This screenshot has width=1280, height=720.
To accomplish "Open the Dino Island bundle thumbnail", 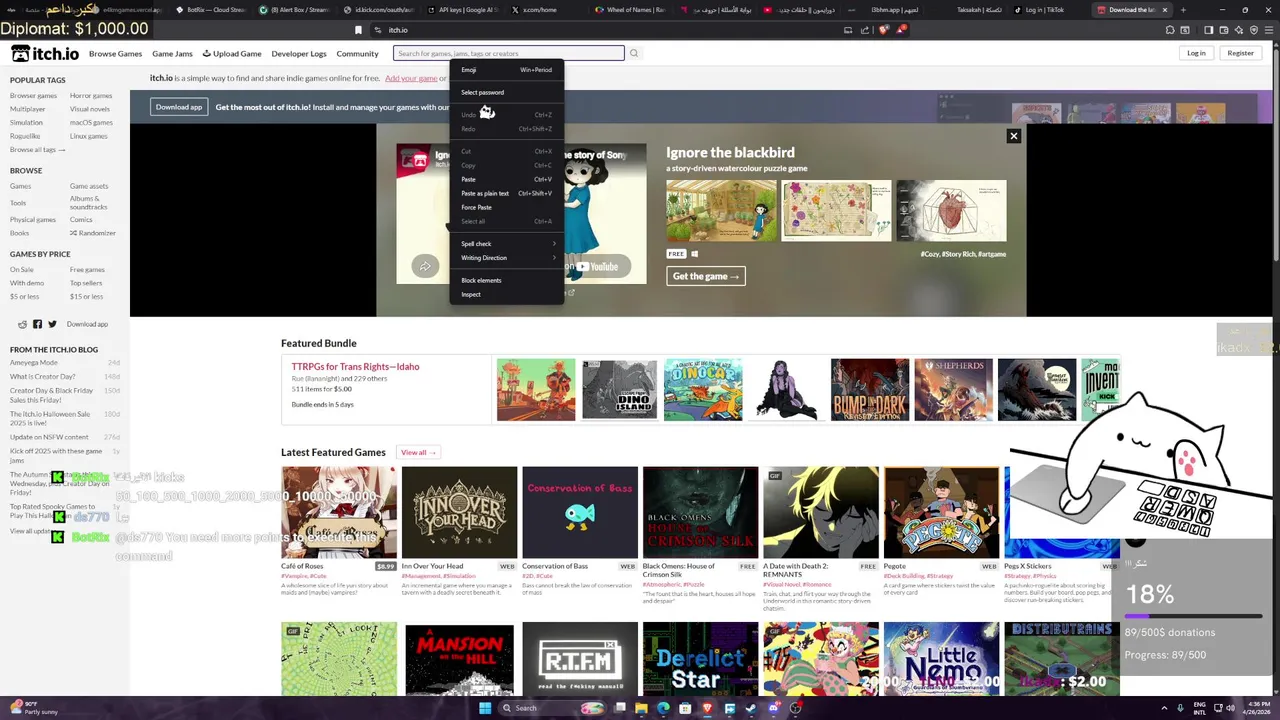I will point(620,390).
